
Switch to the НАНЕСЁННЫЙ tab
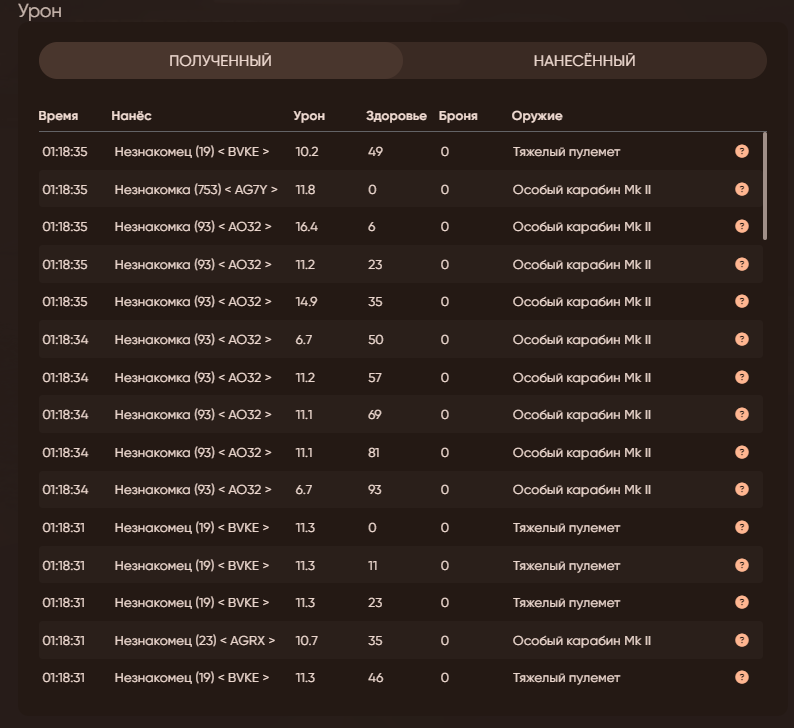click(x=584, y=61)
